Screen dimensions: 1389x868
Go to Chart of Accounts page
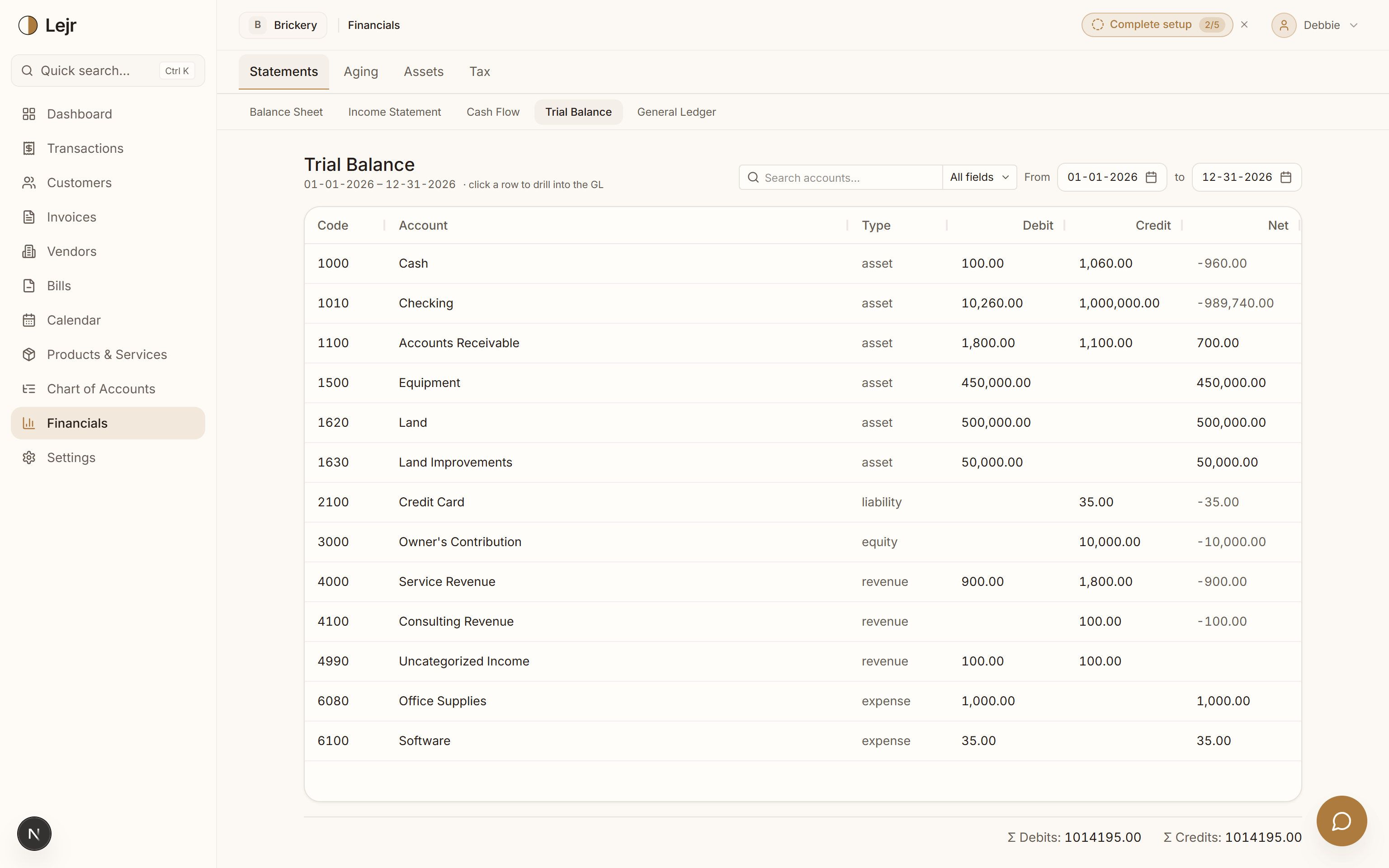click(x=108, y=389)
